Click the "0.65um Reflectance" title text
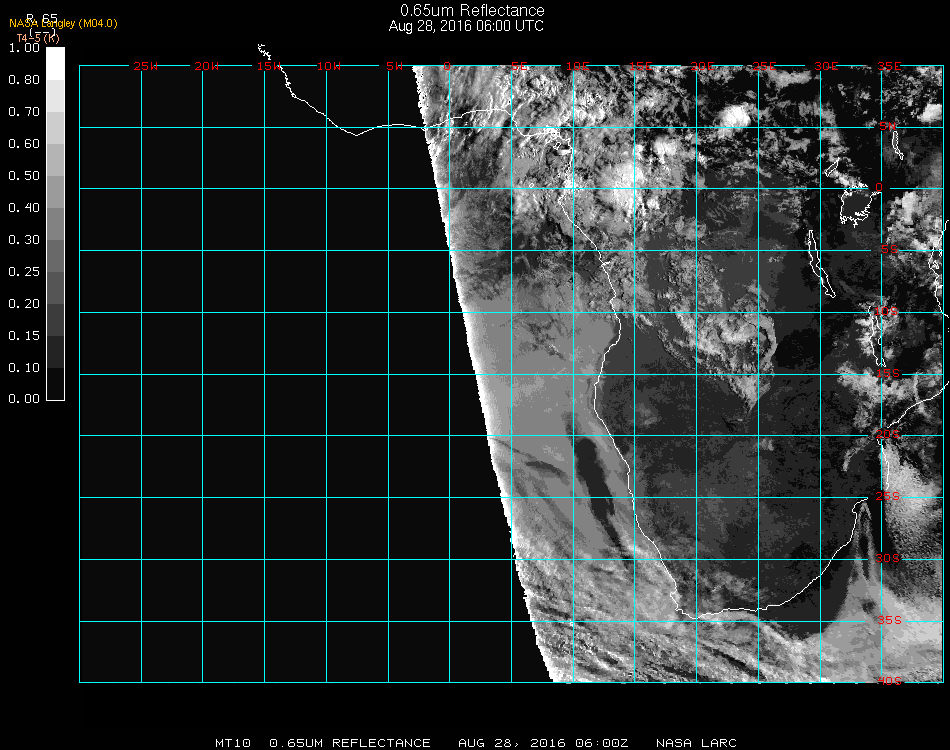 (472, 10)
